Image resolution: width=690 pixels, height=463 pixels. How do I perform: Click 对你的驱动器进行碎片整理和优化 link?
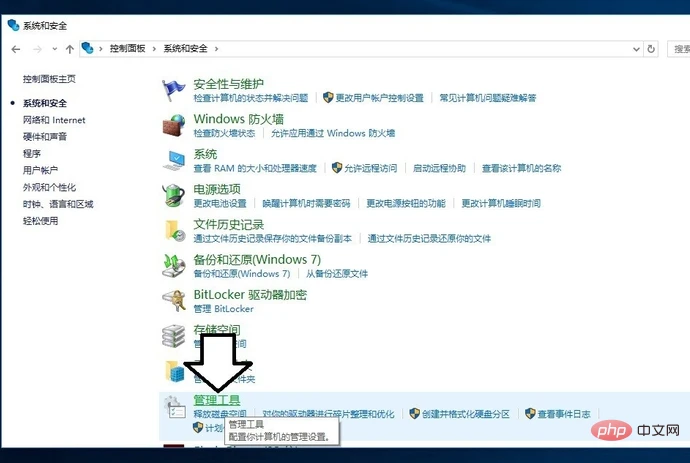(328, 414)
